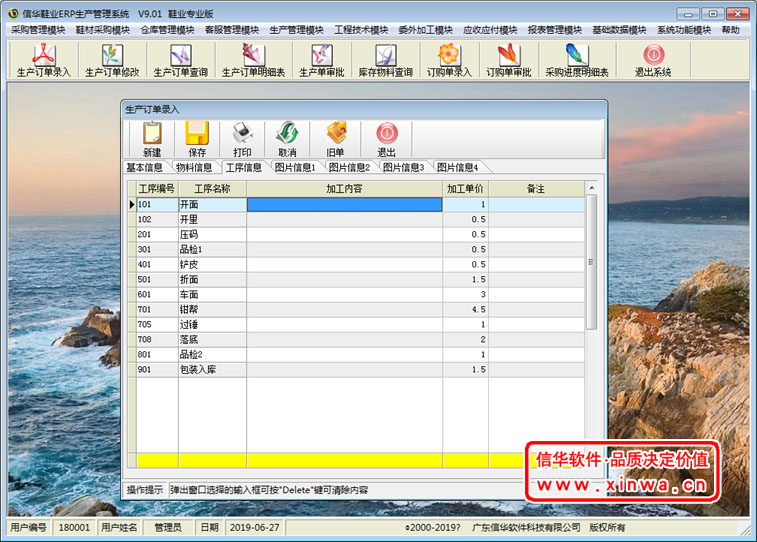This screenshot has height=542, width=757.
Task: Switch to 图片信息4 tab
Action: coord(457,167)
